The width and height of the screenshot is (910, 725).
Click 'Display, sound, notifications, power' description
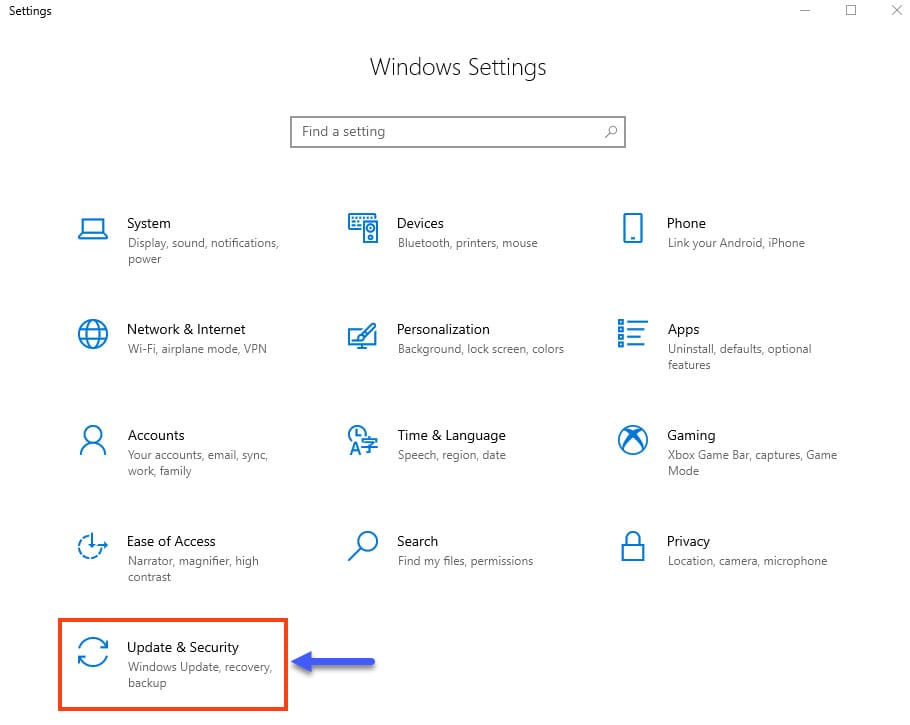(203, 251)
